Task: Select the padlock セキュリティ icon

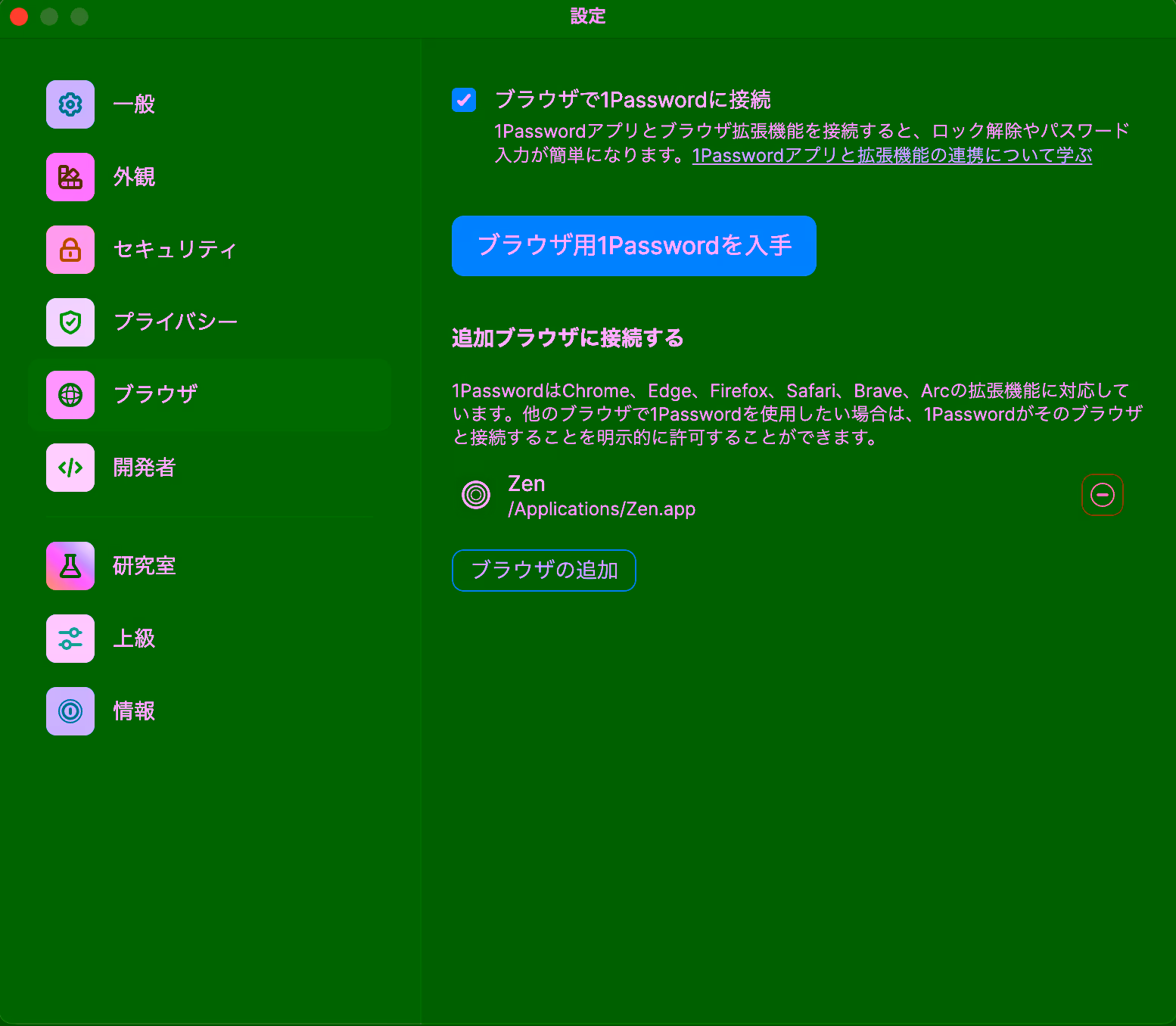Action: pyautogui.click(x=70, y=250)
